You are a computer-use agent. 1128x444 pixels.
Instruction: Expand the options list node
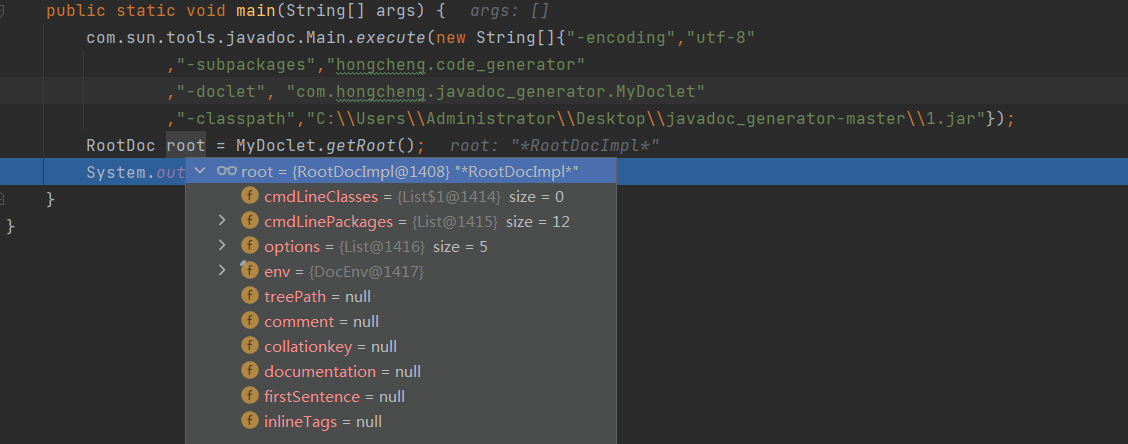coord(223,246)
